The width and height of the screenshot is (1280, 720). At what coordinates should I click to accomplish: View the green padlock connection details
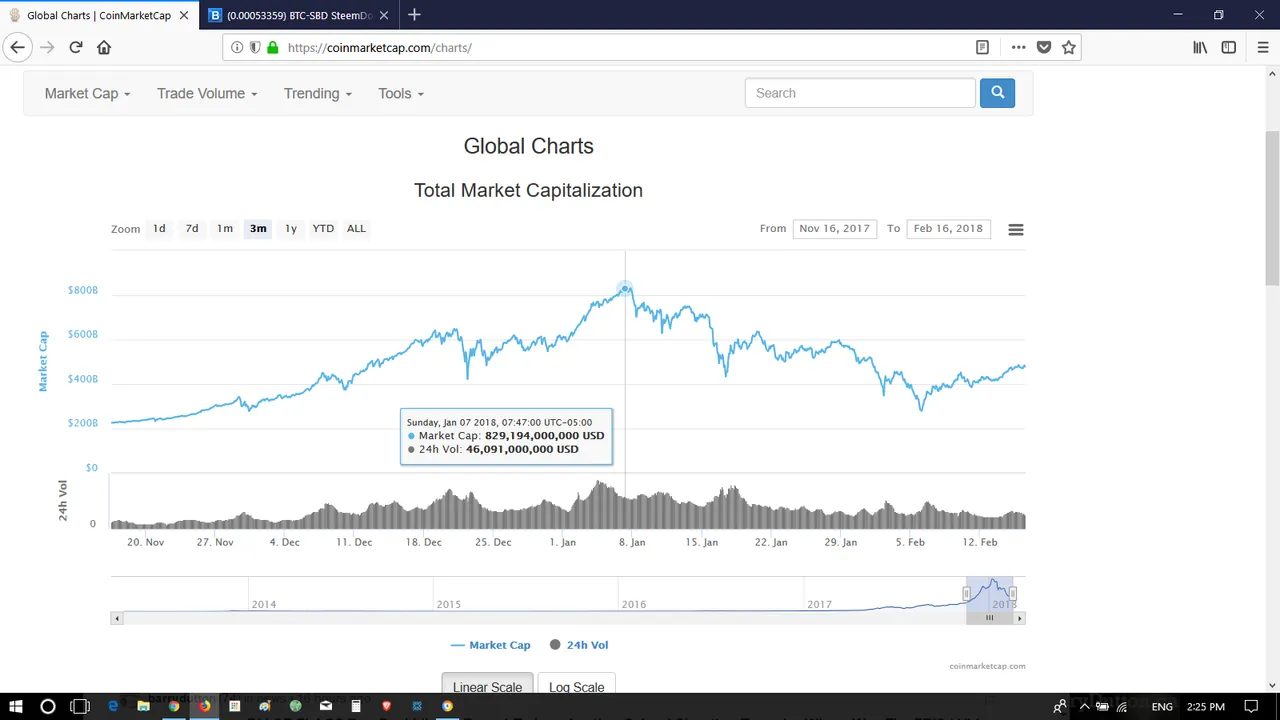coord(272,47)
